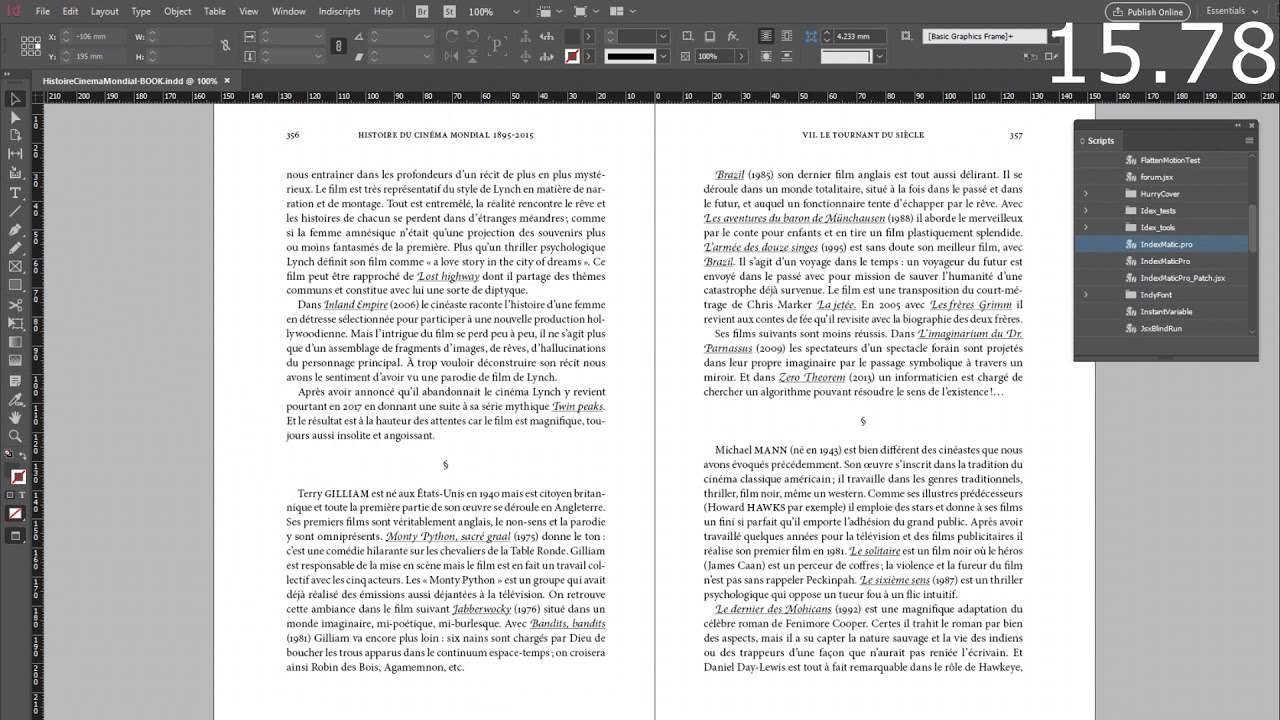Click the Scripts panel tab

coord(1097,141)
